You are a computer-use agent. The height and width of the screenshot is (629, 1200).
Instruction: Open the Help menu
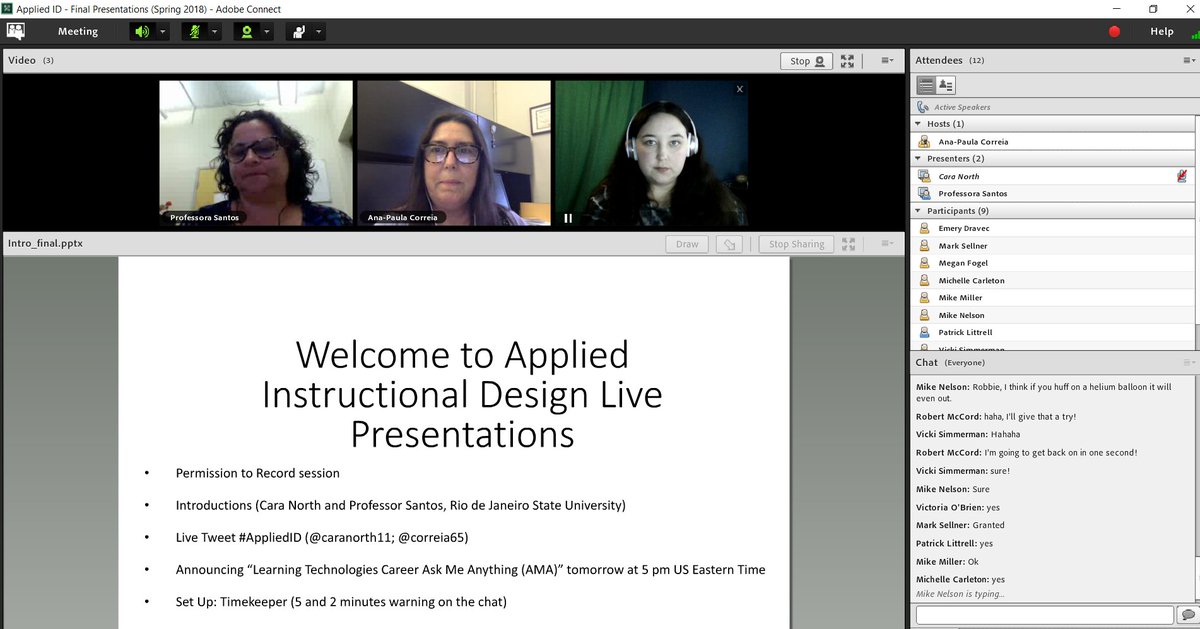click(x=1162, y=32)
